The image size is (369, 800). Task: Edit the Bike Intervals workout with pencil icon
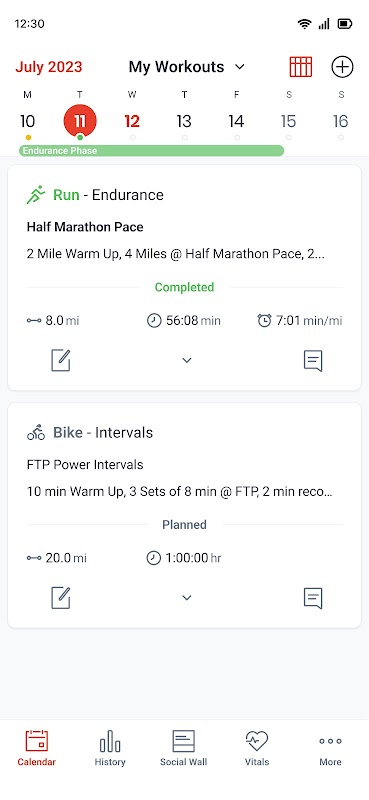click(61, 598)
